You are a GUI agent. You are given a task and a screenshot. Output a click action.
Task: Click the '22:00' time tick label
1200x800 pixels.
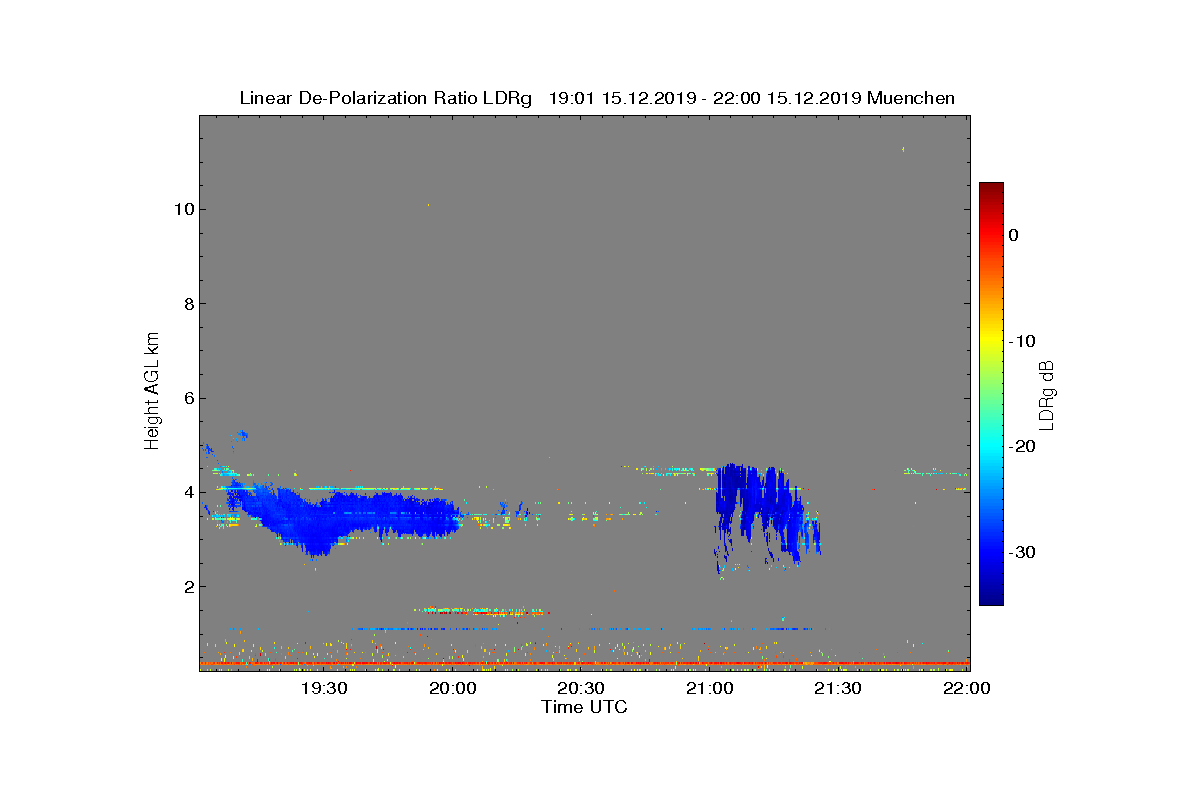coord(966,688)
